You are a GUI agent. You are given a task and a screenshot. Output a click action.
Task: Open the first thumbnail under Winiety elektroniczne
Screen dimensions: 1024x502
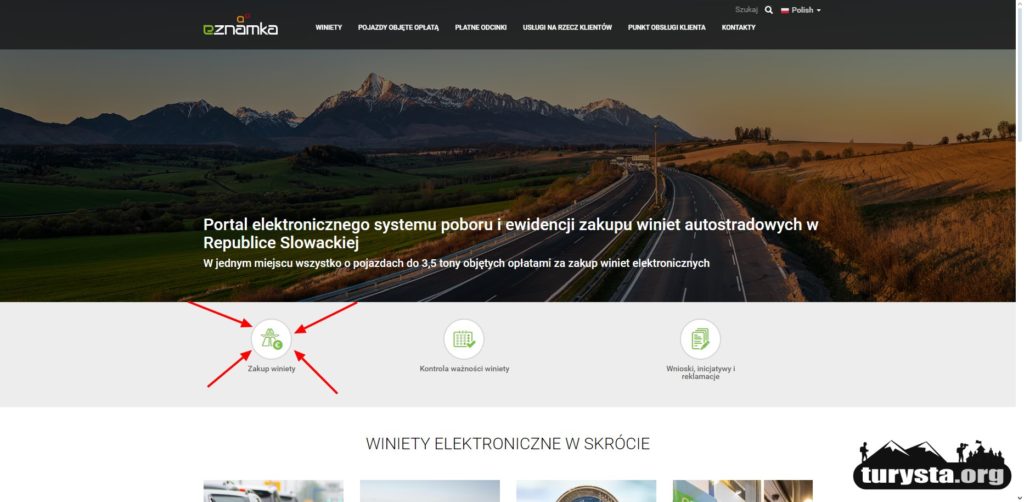click(273, 491)
